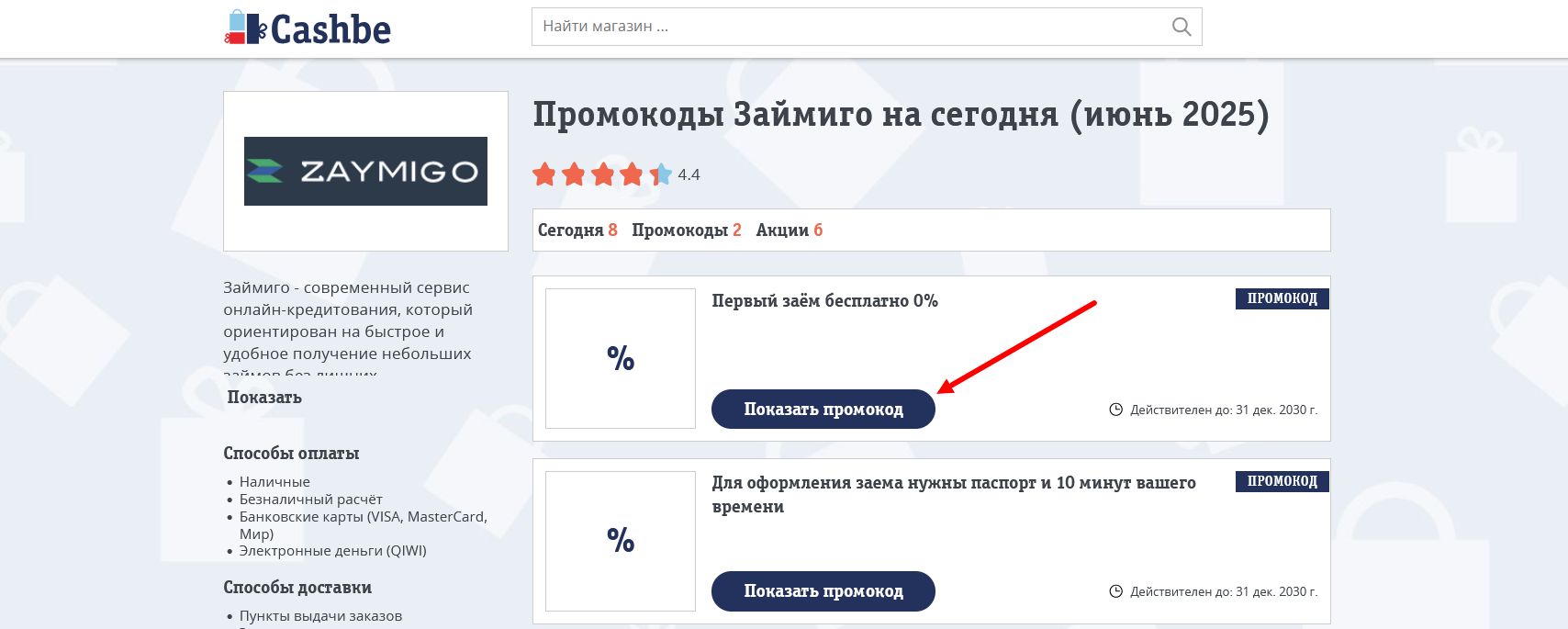Open 'Для оформления заема нужны паспорт' offer title
Screen dimensions: 1568x629
click(954, 494)
